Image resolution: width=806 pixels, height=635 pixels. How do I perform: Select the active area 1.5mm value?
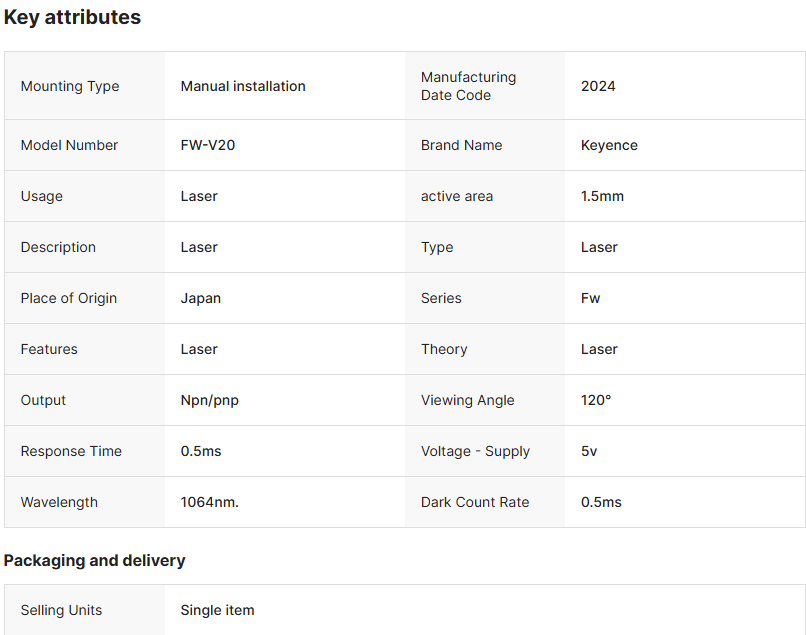(602, 196)
